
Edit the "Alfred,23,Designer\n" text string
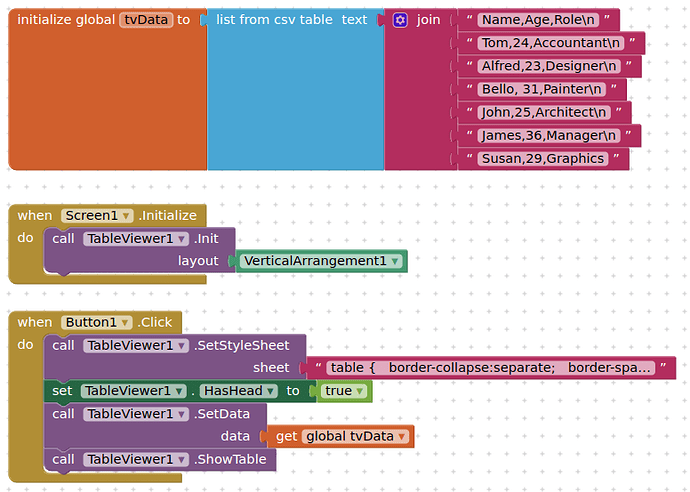[549, 66]
